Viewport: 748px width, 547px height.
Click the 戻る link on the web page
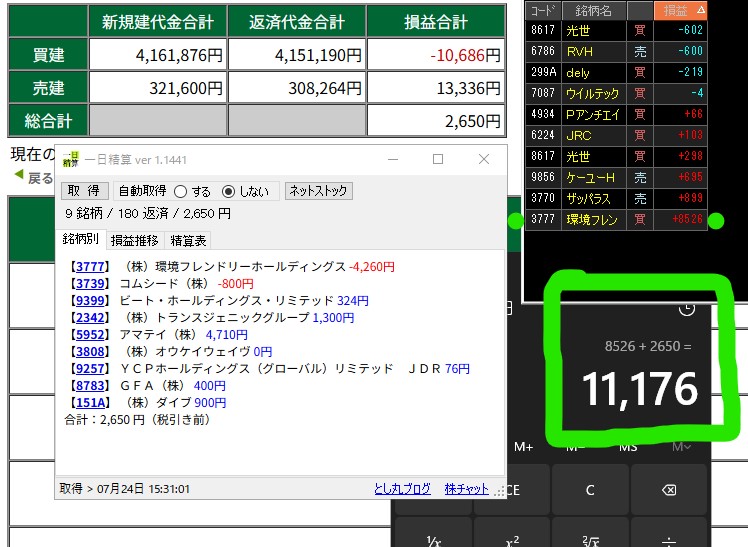tap(40, 178)
